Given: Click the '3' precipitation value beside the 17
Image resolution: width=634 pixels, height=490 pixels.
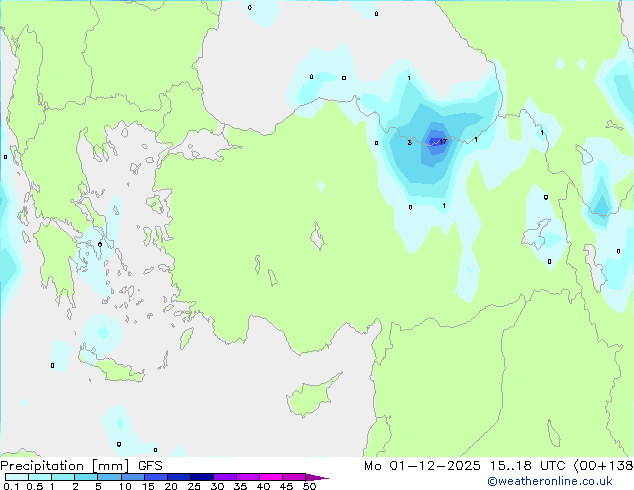Looking at the screenshot, I should pyautogui.click(x=410, y=142).
